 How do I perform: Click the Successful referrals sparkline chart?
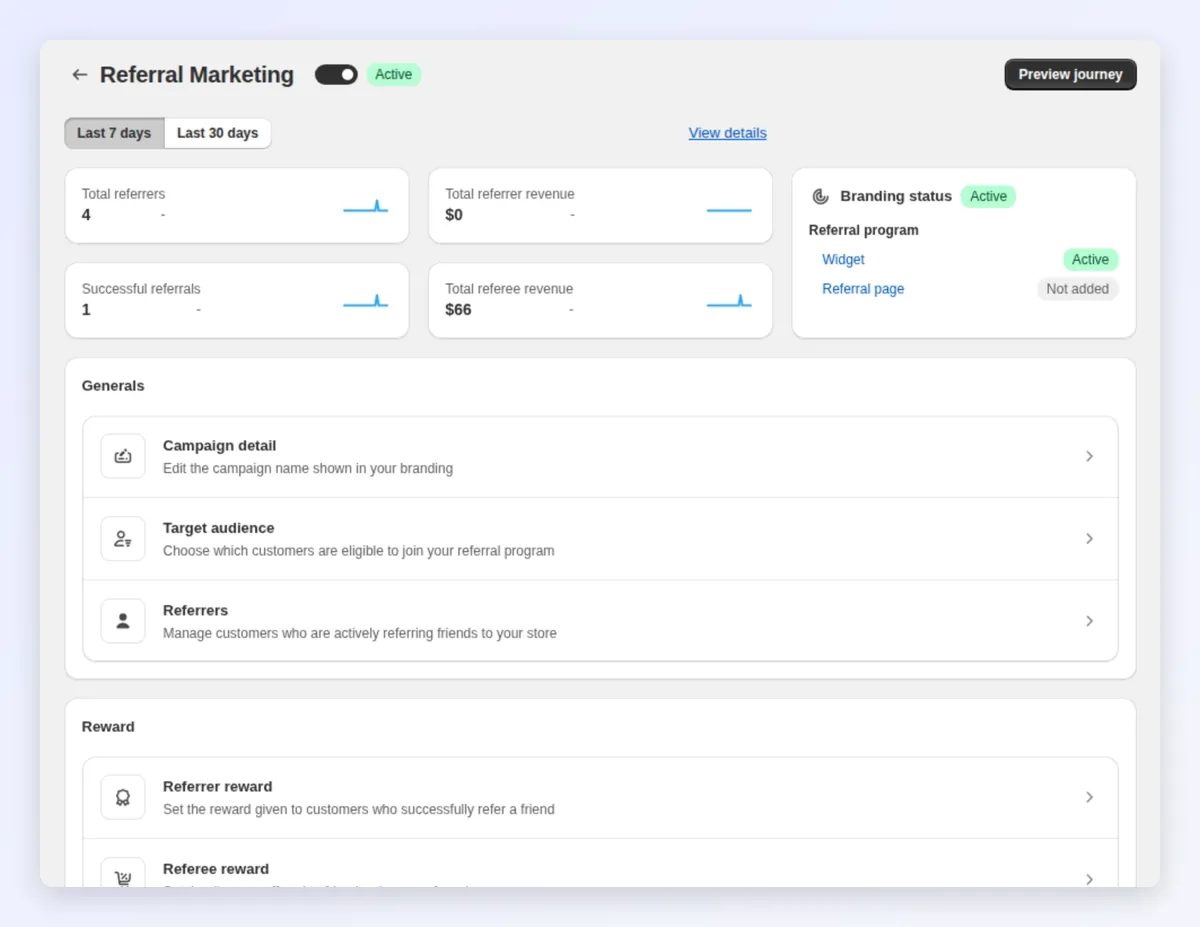(x=366, y=300)
